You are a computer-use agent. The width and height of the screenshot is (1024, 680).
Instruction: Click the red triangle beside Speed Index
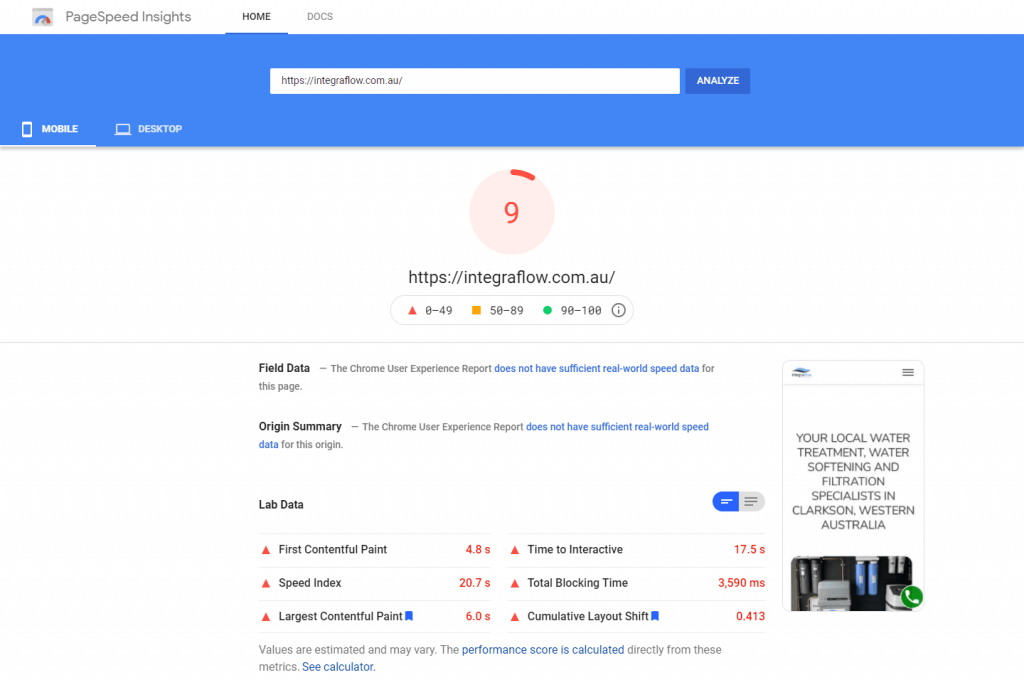coord(265,583)
